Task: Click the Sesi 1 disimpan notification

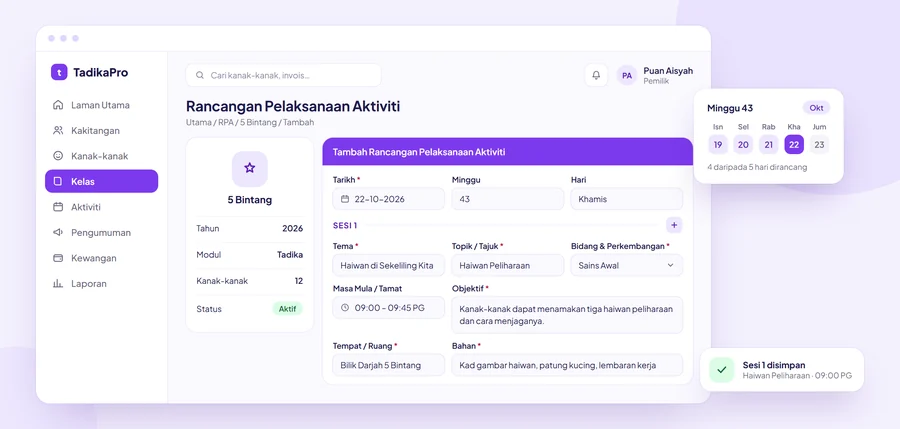Action: [782, 370]
